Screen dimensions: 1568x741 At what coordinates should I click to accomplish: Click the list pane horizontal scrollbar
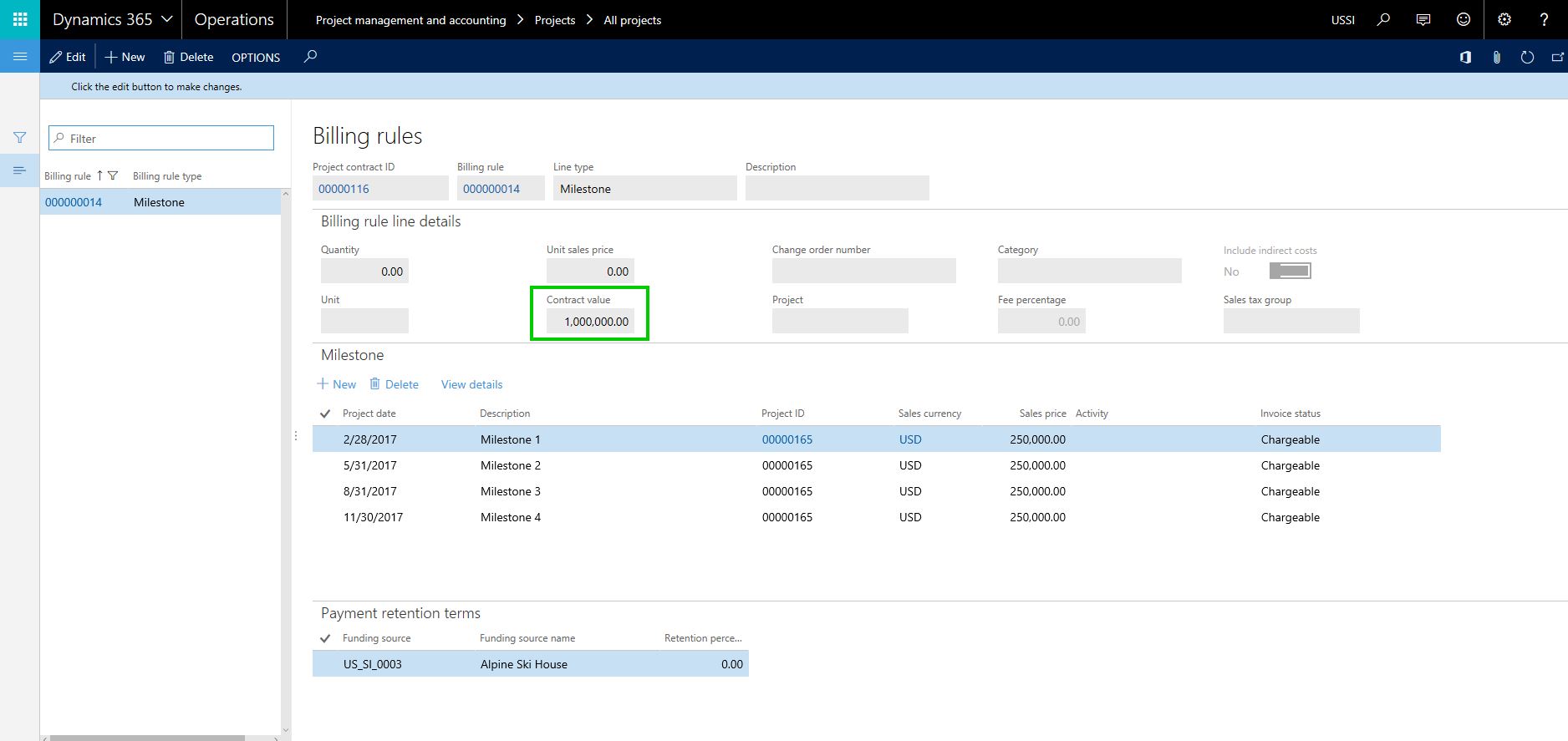(x=147, y=738)
